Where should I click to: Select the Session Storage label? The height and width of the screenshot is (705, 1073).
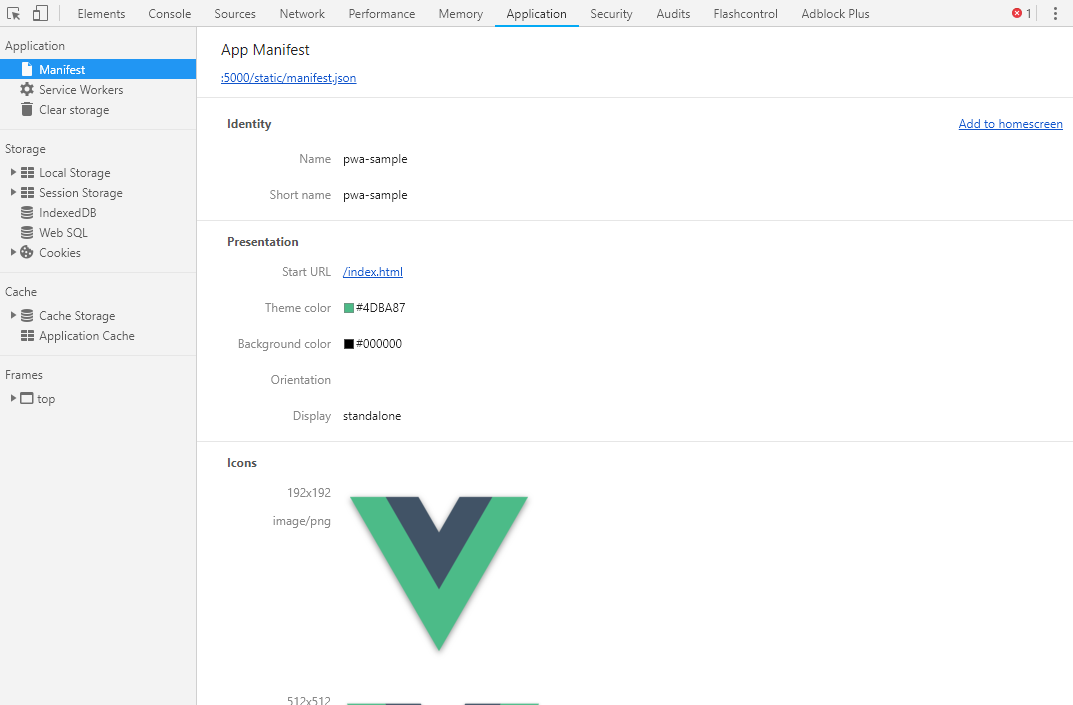pyautogui.click(x=81, y=192)
